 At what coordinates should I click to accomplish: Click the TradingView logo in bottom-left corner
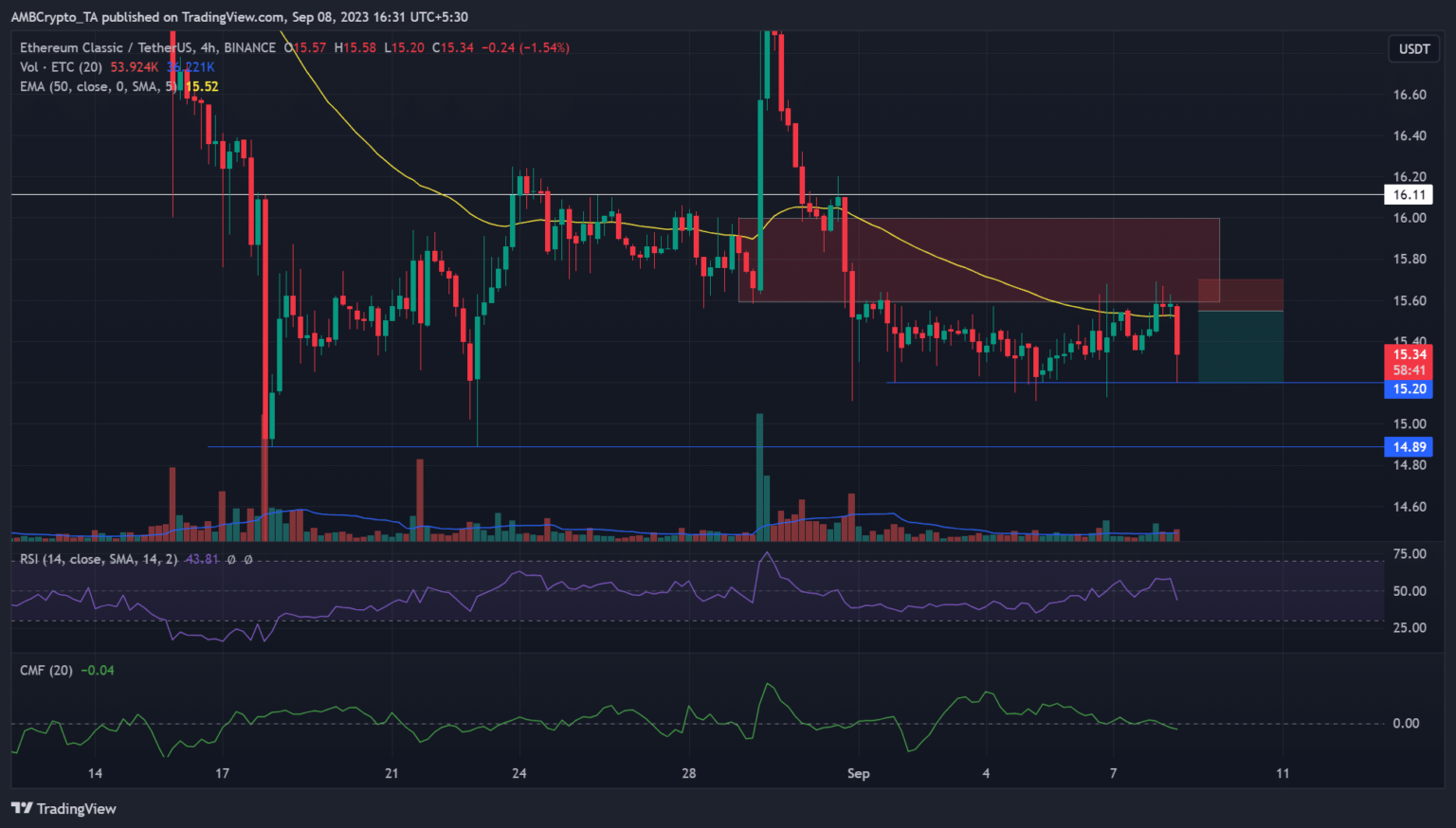pyautogui.click(x=64, y=808)
